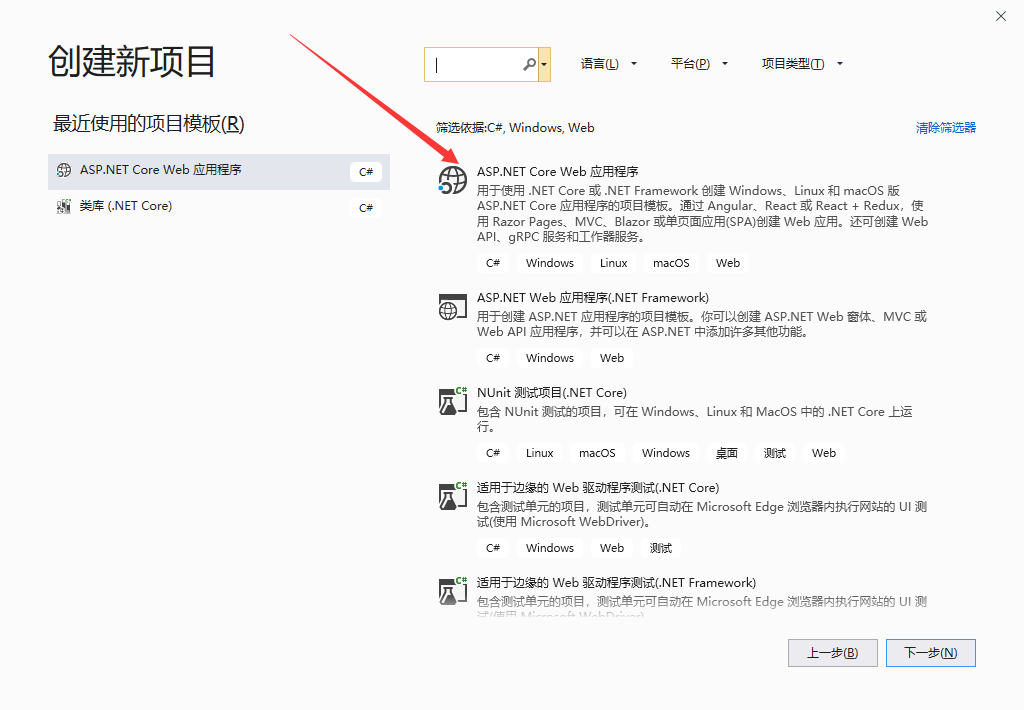The height and width of the screenshot is (710, 1024).
Task: Click the globe icon of recent ASP.NET Core template
Action: [64, 170]
